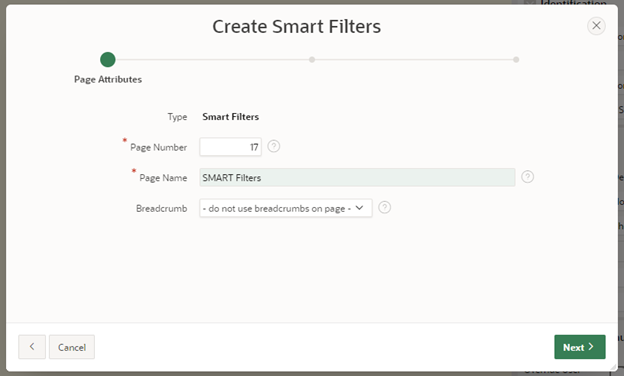Click into the Page Name text field
The height and width of the screenshot is (376, 624).
pos(357,177)
